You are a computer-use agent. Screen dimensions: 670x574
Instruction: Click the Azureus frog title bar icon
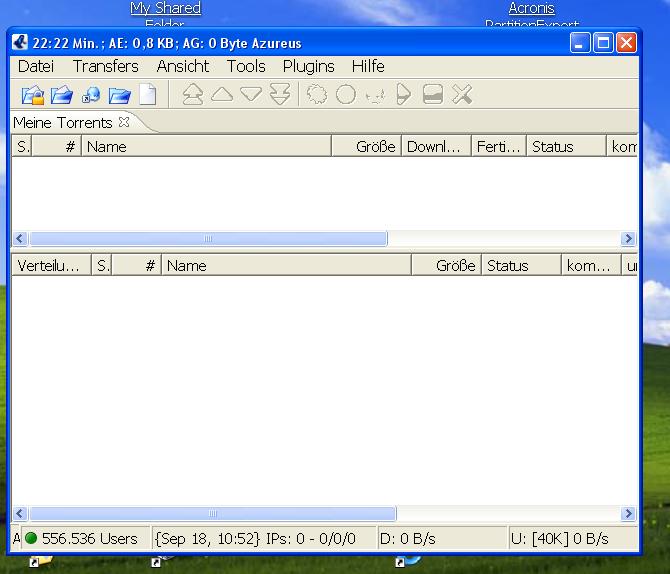20,43
